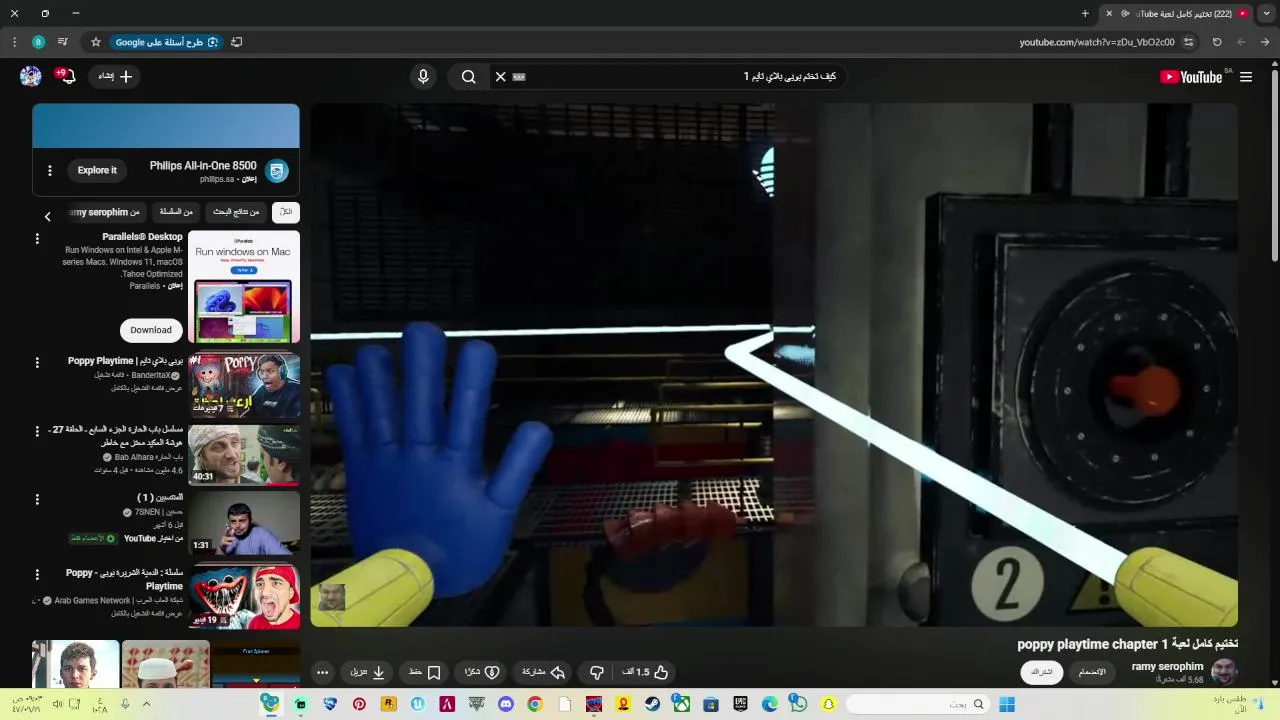Open the 7SNEN video thumbnail
1280x720 pixels.
point(243,523)
